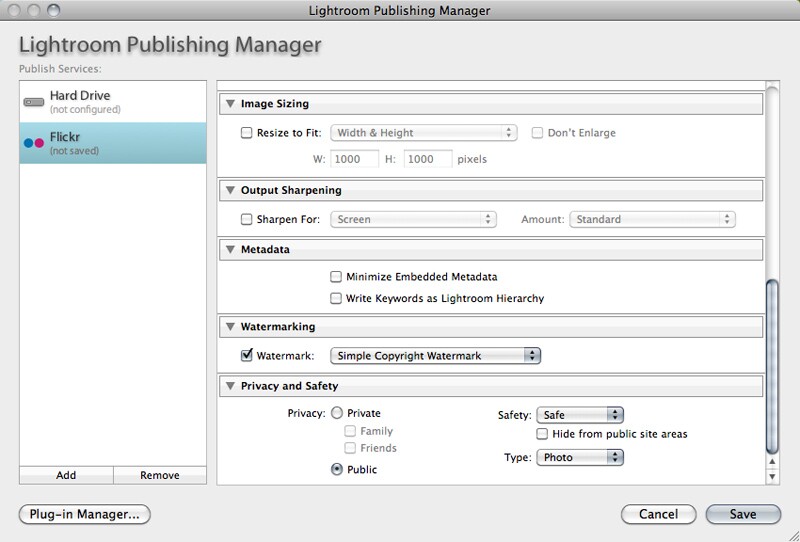Click the height H input field
Viewport: 800px width, 542px height.
428,159
